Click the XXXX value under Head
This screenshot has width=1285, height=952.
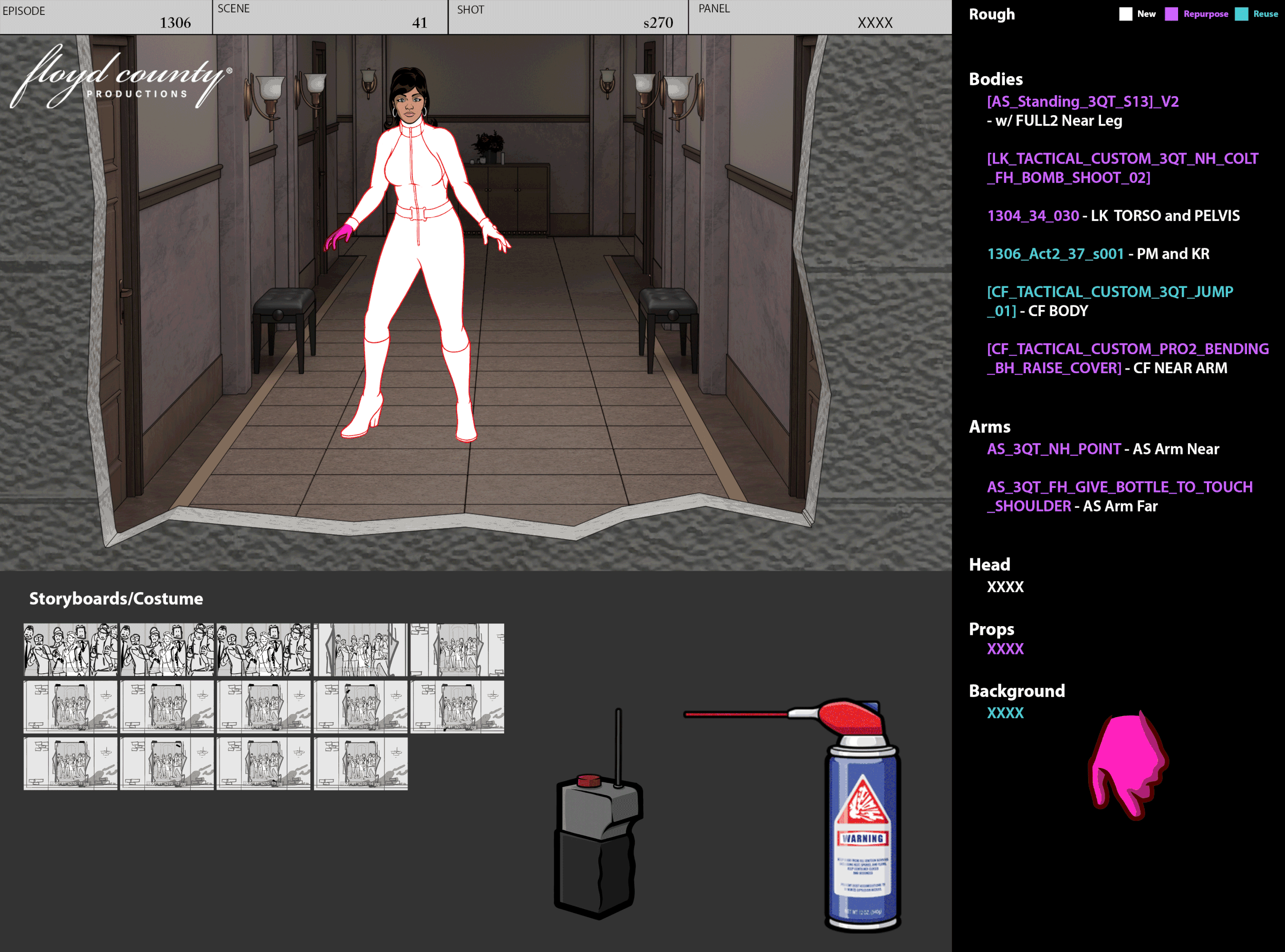(x=1005, y=587)
